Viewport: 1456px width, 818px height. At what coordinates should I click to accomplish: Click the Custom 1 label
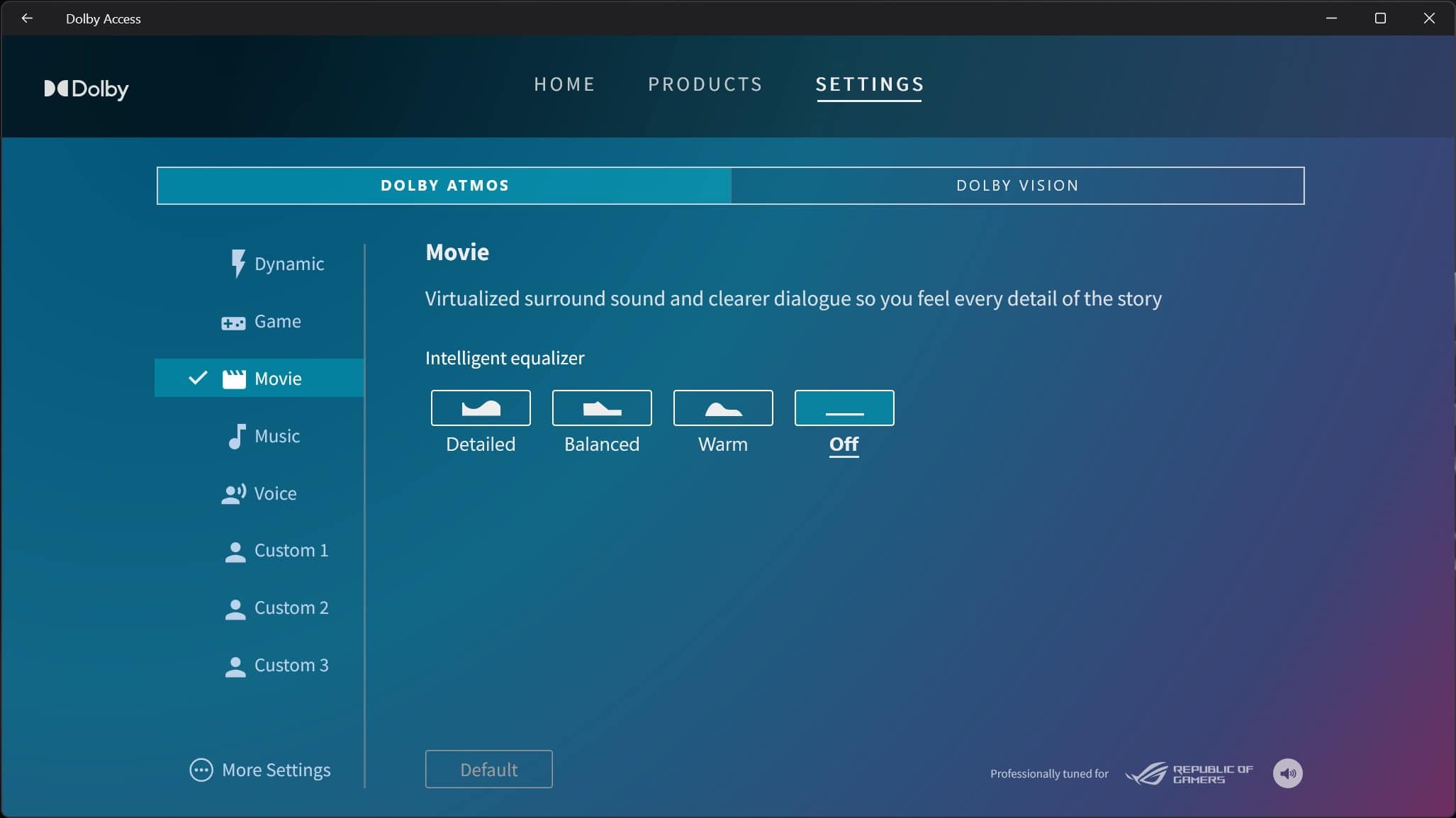[291, 551]
